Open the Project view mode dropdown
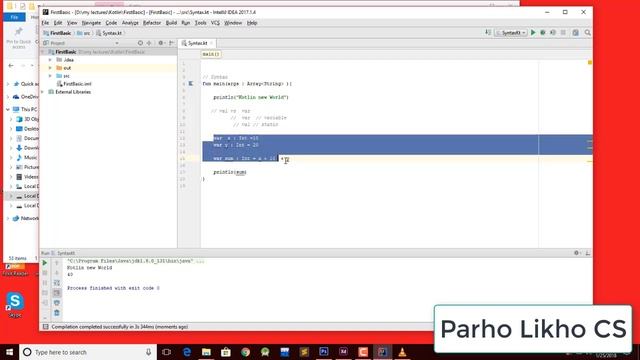Screen dimensions: 640x360 tap(117, 43)
